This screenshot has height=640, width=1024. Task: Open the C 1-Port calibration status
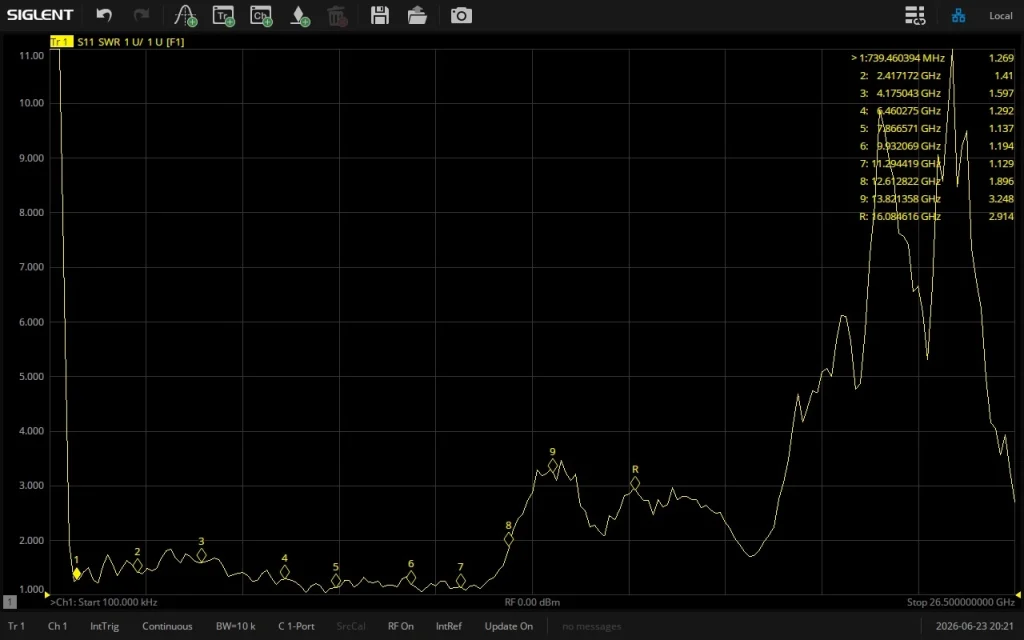tap(296, 626)
